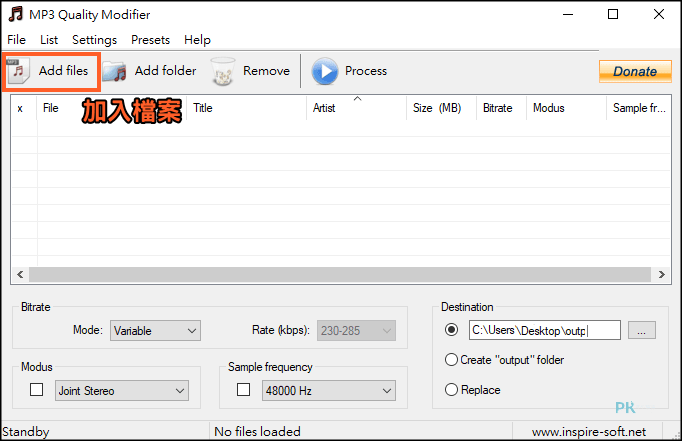
Task: Sort by the Modus column header
Action: click(x=566, y=108)
